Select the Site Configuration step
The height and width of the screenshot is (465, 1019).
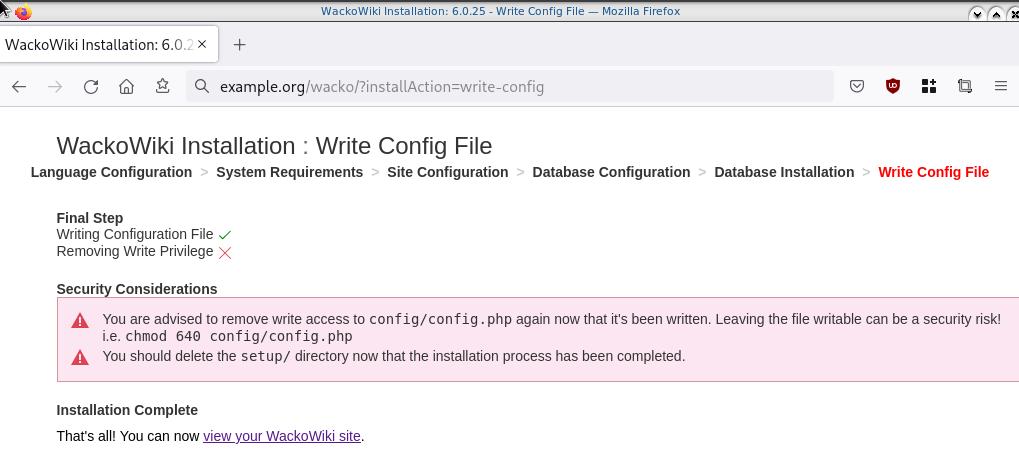click(x=447, y=172)
